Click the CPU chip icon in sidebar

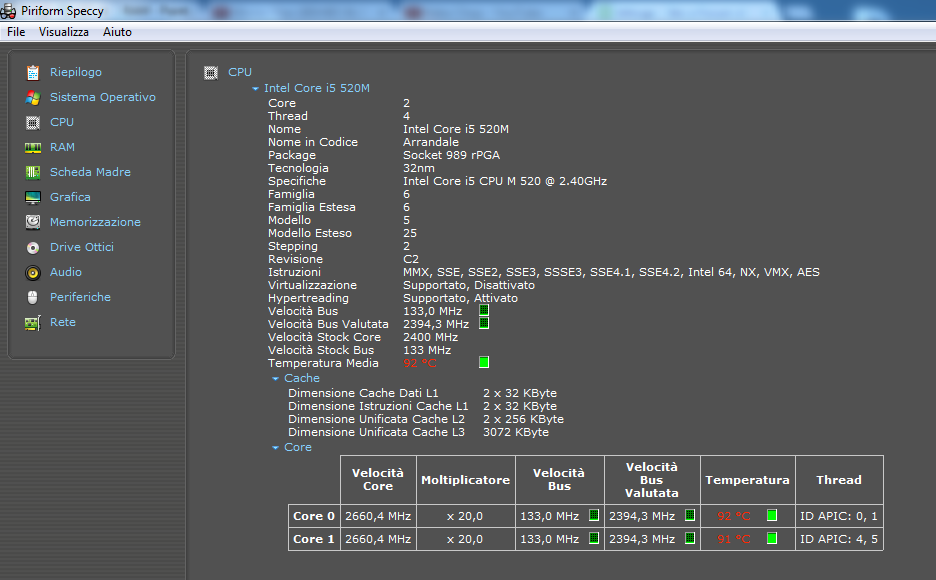33,122
